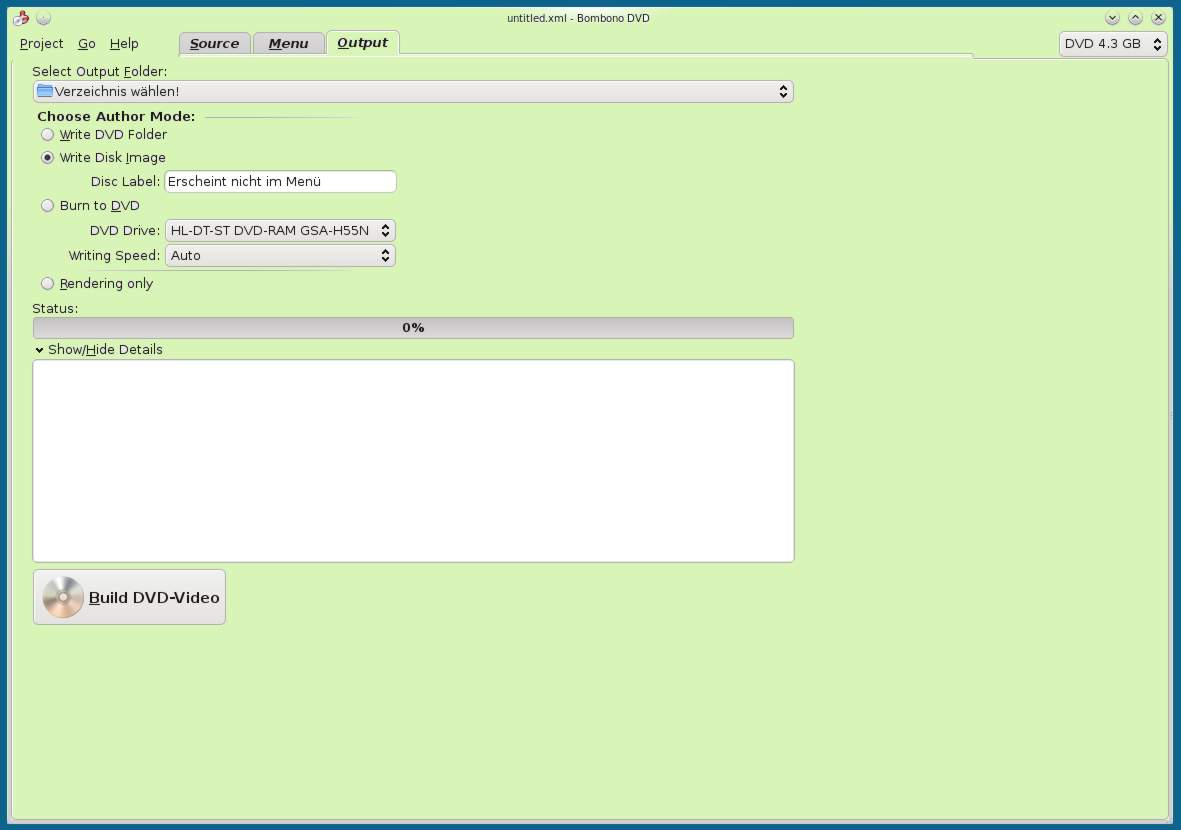Image resolution: width=1181 pixels, height=830 pixels.
Task: Collapse the Show/Hide Details section
Action: coord(98,349)
